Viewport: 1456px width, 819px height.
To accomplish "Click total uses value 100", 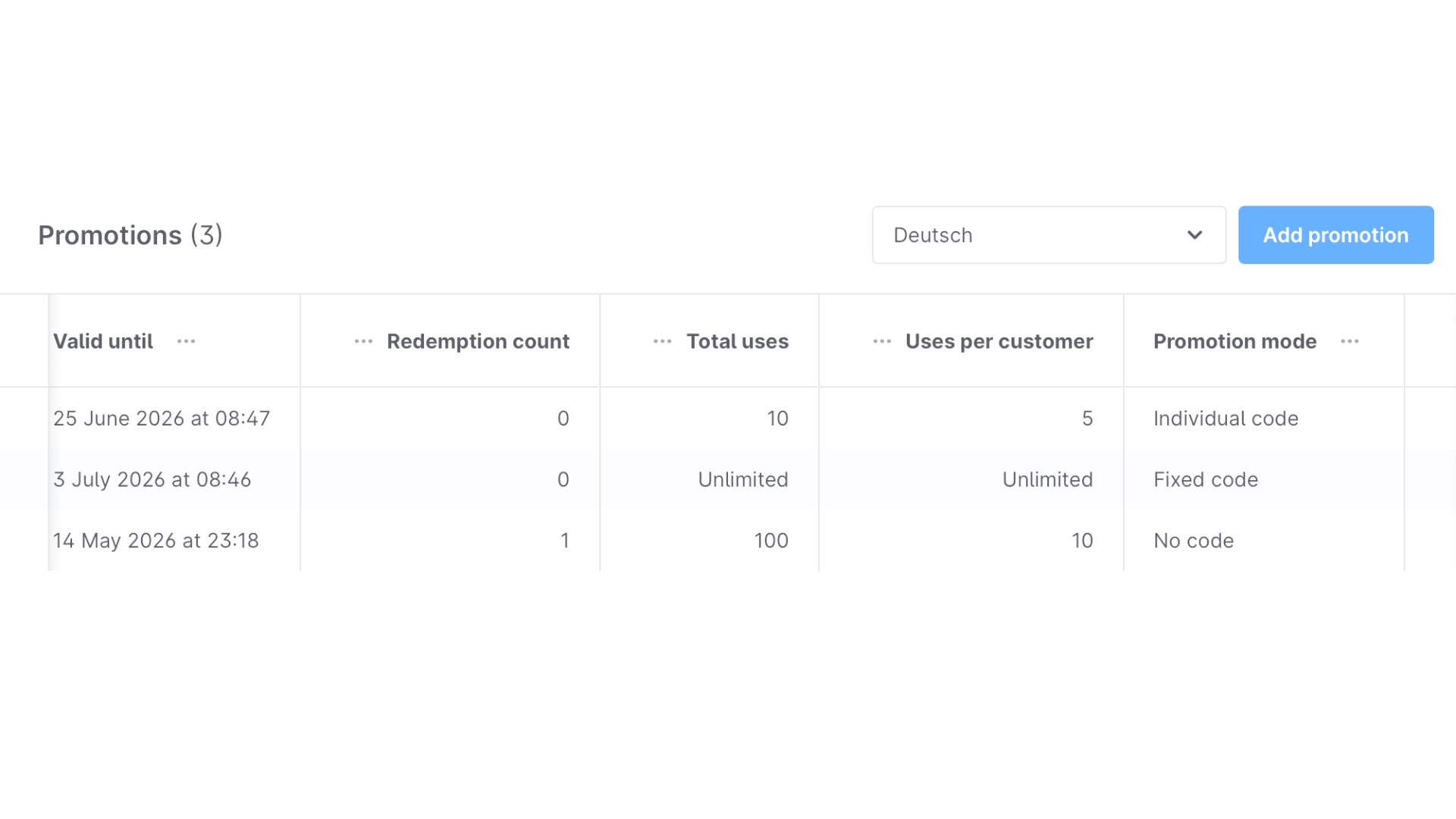I will [771, 541].
